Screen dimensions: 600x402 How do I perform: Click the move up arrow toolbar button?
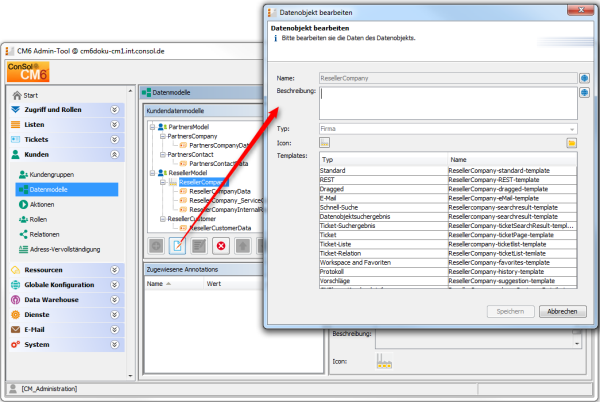(x=243, y=246)
